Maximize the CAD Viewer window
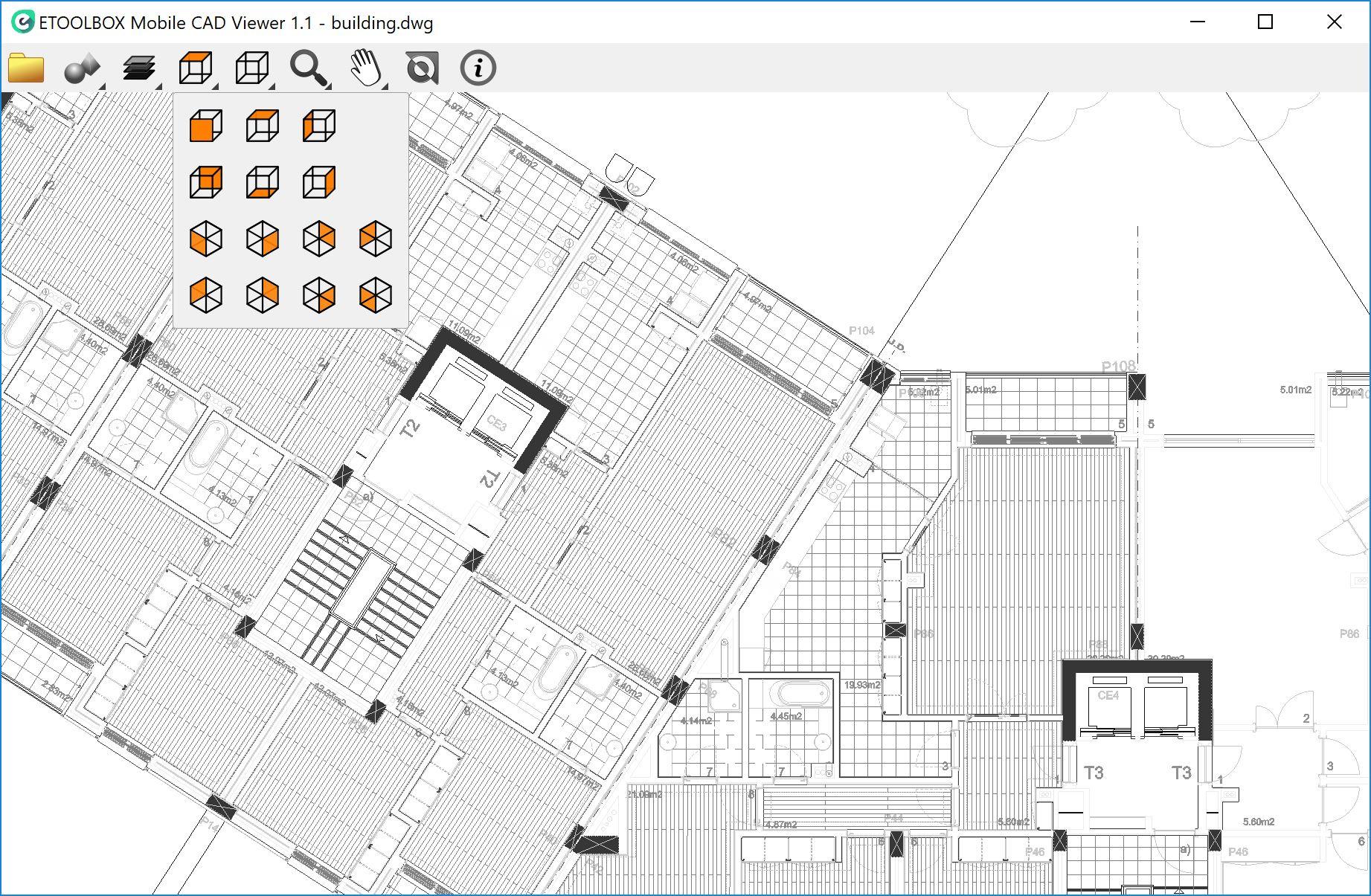Screen dimensions: 1371x896 coord(1265,22)
